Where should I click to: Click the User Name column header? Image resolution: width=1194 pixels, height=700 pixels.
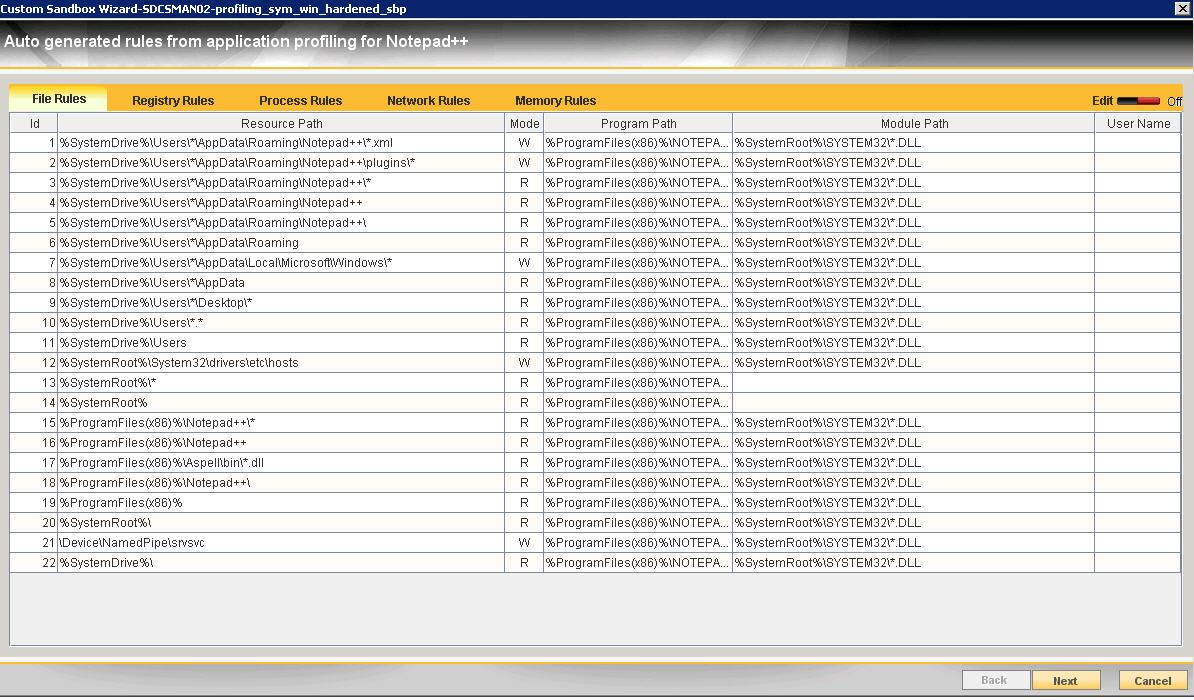(1137, 123)
